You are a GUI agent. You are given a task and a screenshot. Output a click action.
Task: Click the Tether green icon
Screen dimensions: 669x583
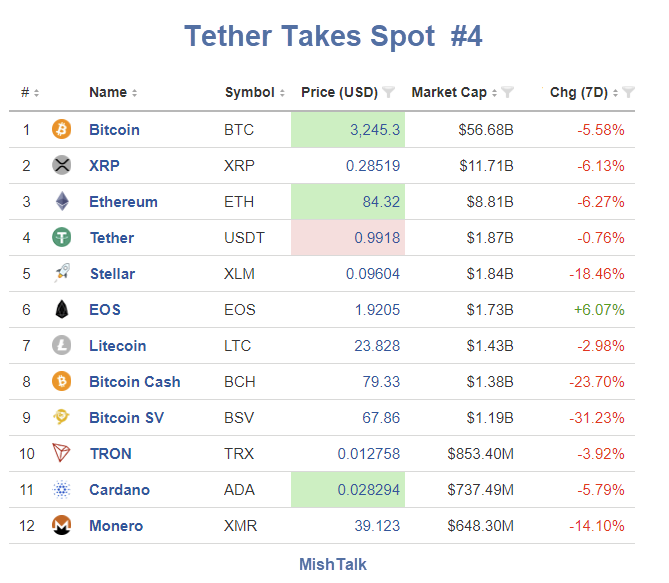click(x=62, y=238)
